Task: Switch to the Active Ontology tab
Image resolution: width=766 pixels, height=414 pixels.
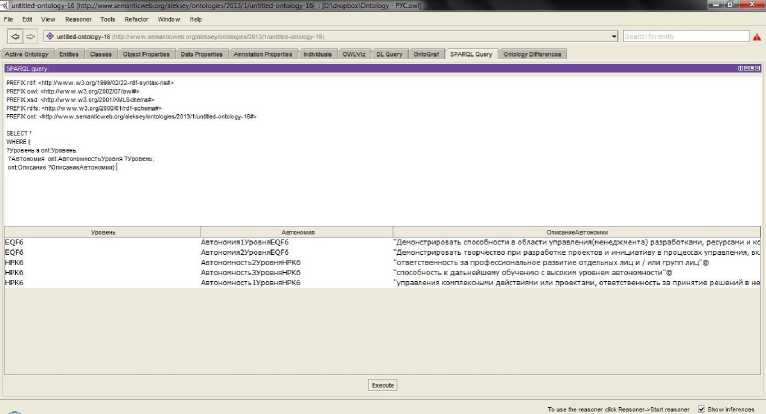Action: click(27, 54)
